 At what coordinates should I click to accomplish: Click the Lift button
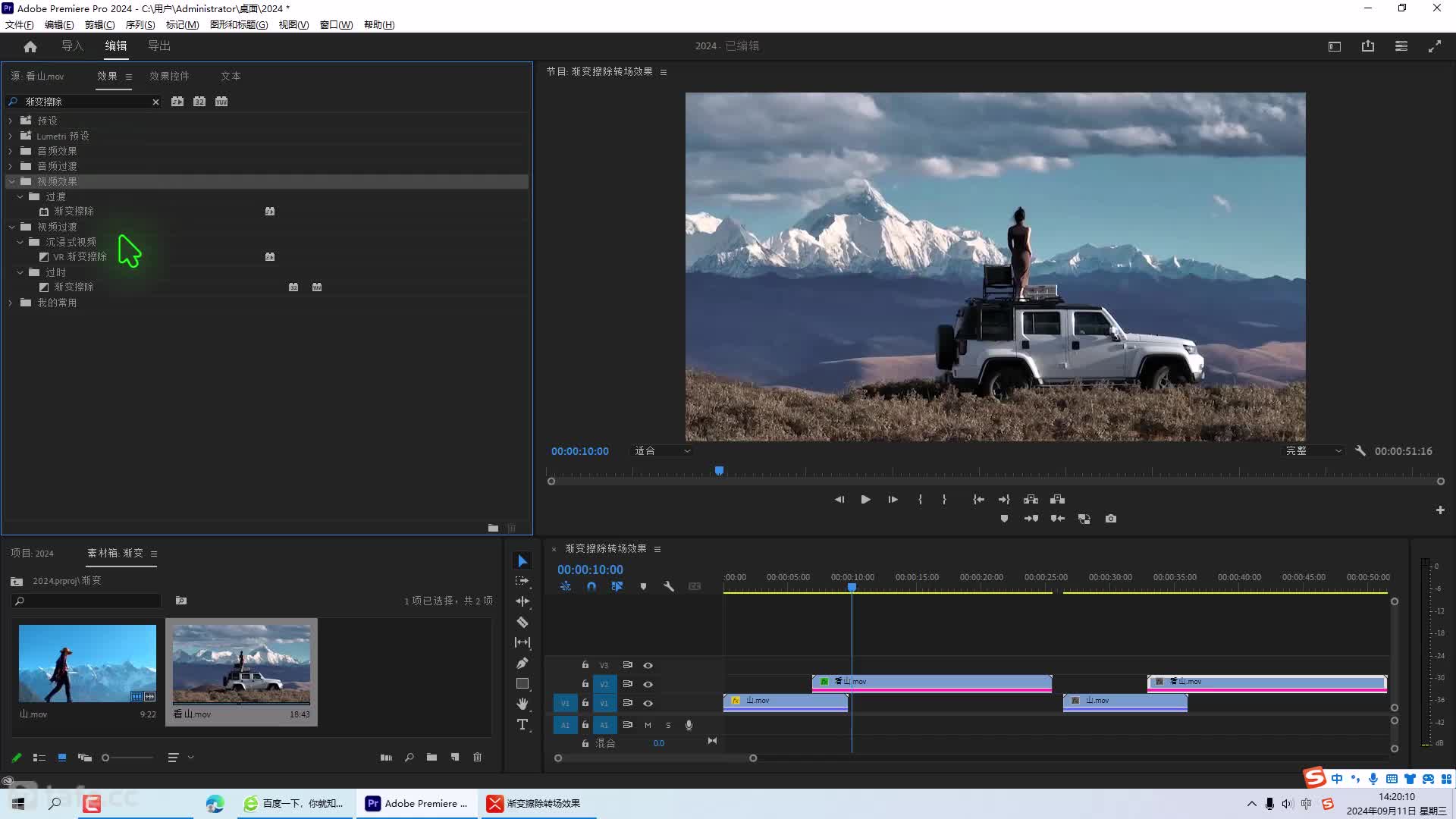[x=1031, y=499]
